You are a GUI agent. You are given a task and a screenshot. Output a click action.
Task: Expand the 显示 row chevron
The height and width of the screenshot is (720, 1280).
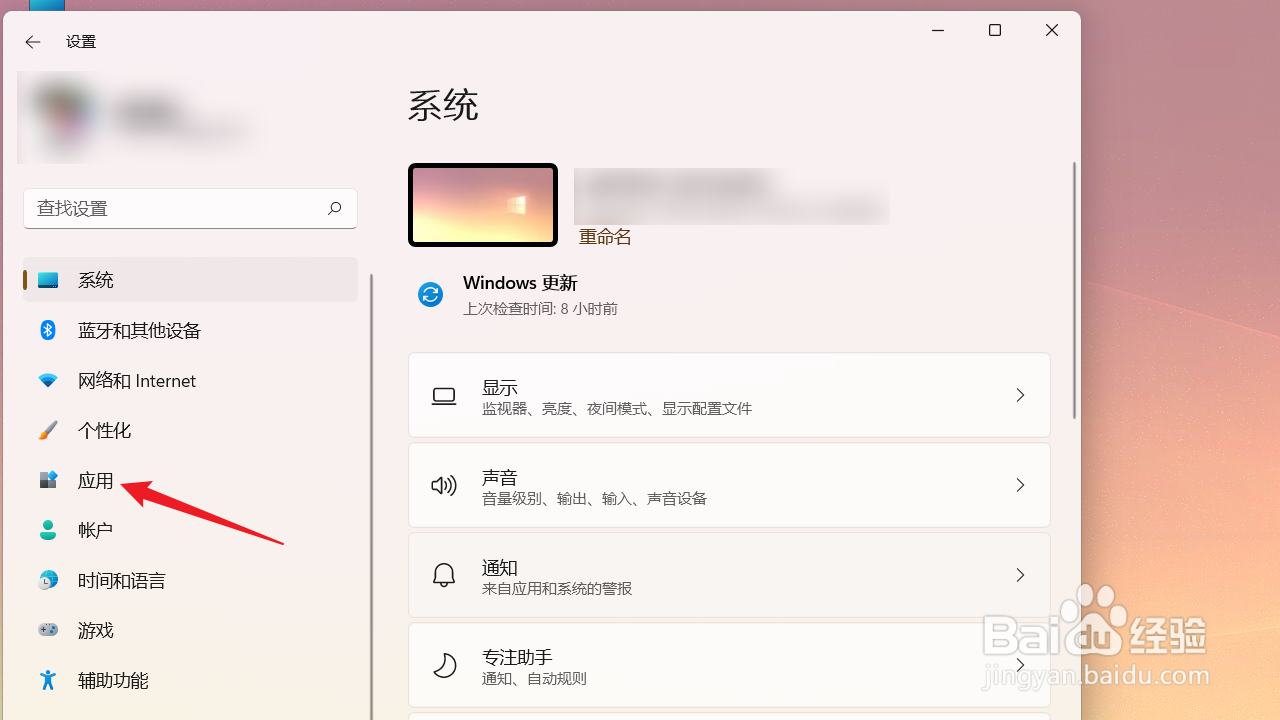coord(1020,395)
